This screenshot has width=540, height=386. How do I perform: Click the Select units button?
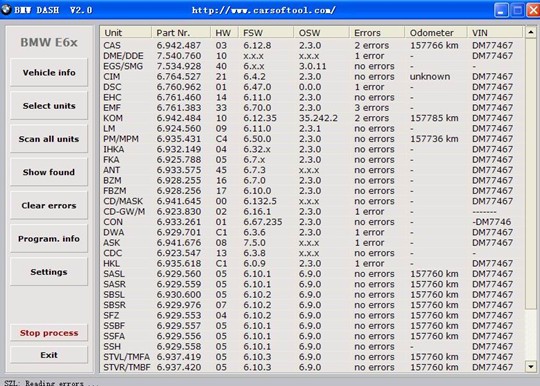tap(49, 106)
